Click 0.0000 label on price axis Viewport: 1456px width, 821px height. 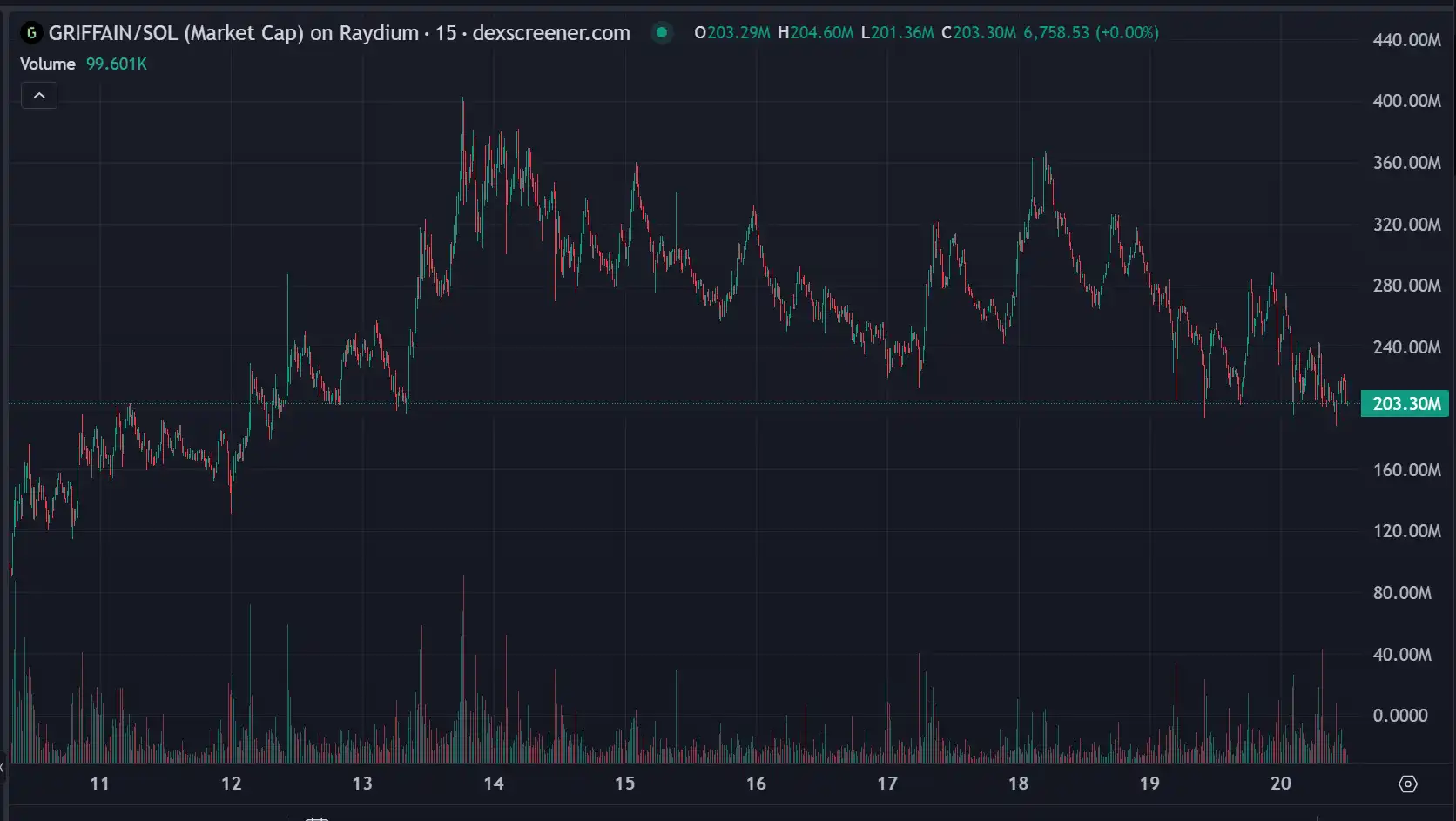[1400, 716]
